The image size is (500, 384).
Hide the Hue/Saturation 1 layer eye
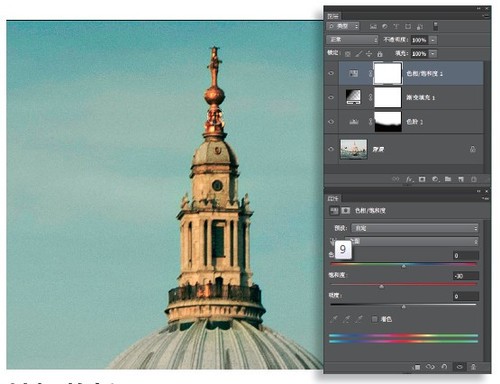coord(331,73)
